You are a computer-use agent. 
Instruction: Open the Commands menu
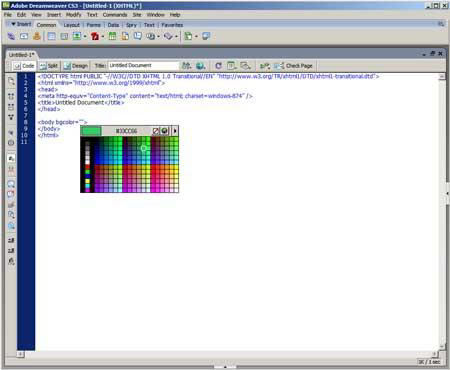coord(115,15)
